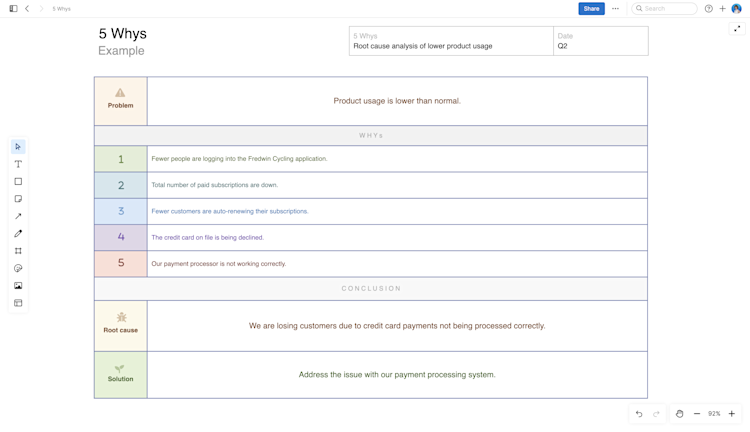The height and width of the screenshot is (432, 750).
Task: Click the Share button
Action: point(591,9)
